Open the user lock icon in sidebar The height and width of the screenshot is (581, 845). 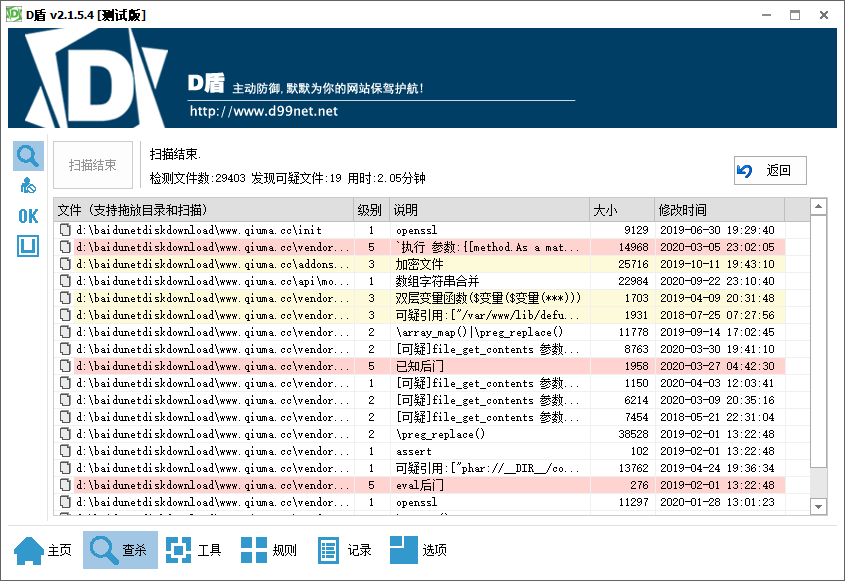[28, 186]
